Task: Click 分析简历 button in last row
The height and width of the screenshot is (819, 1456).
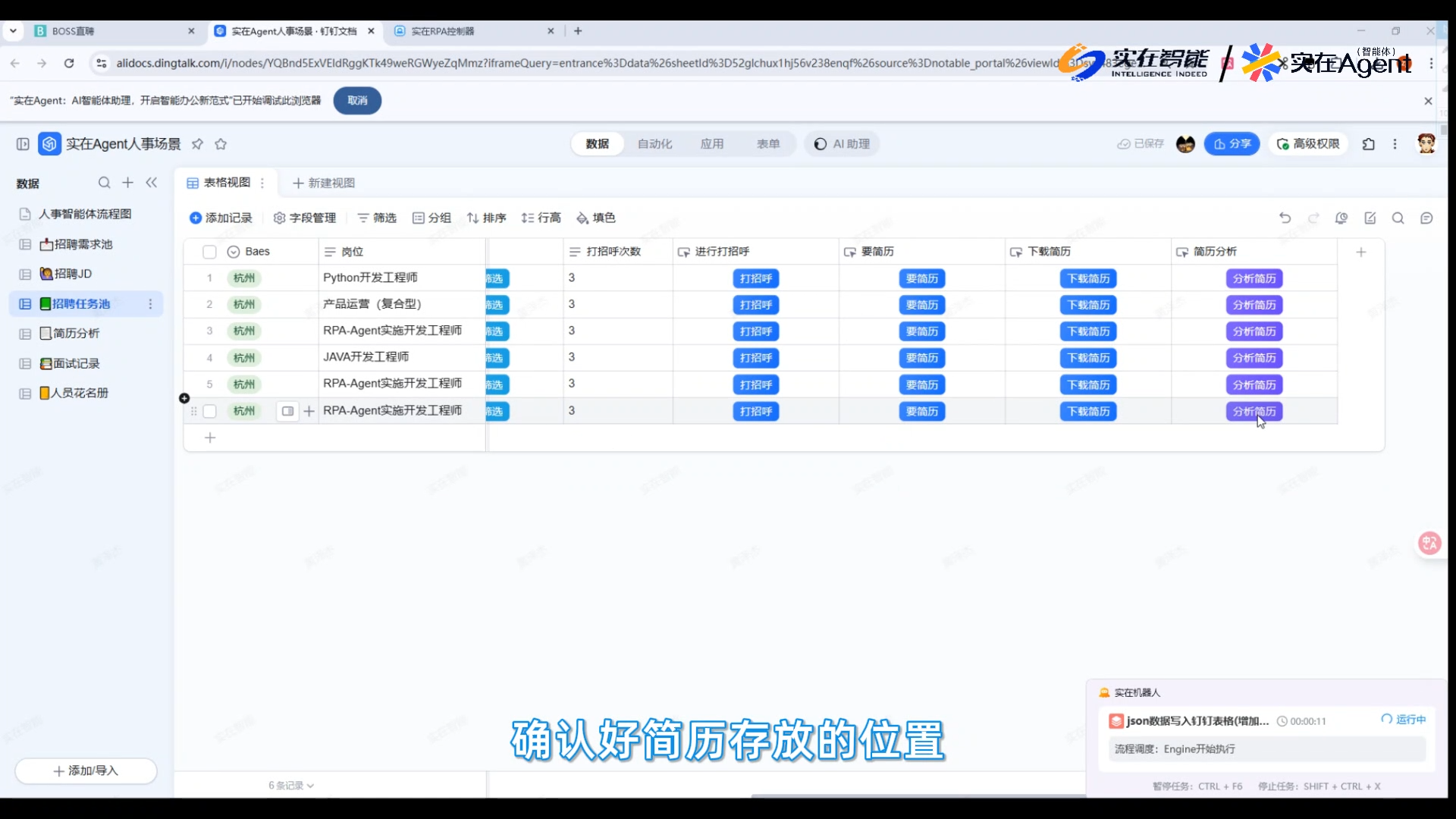Action: [x=1254, y=411]
